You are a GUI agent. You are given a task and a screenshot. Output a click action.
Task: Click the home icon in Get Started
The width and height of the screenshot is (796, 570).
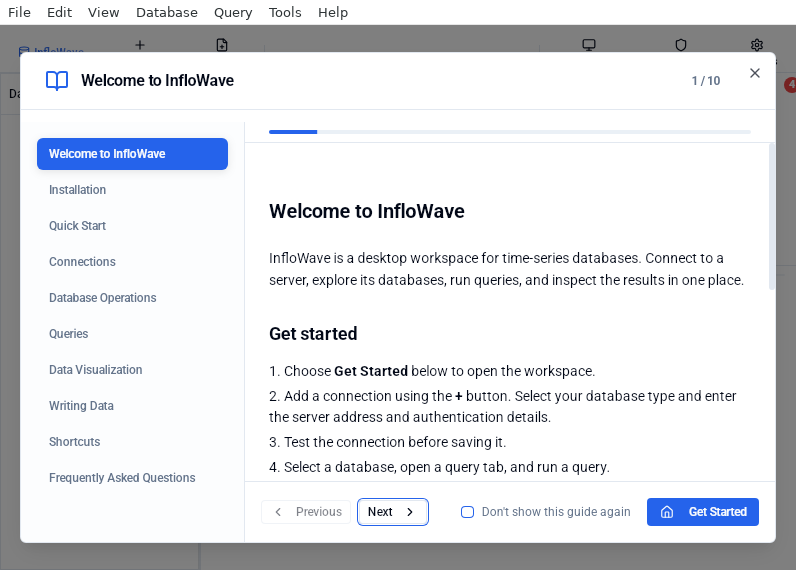[x=667, y=512]
